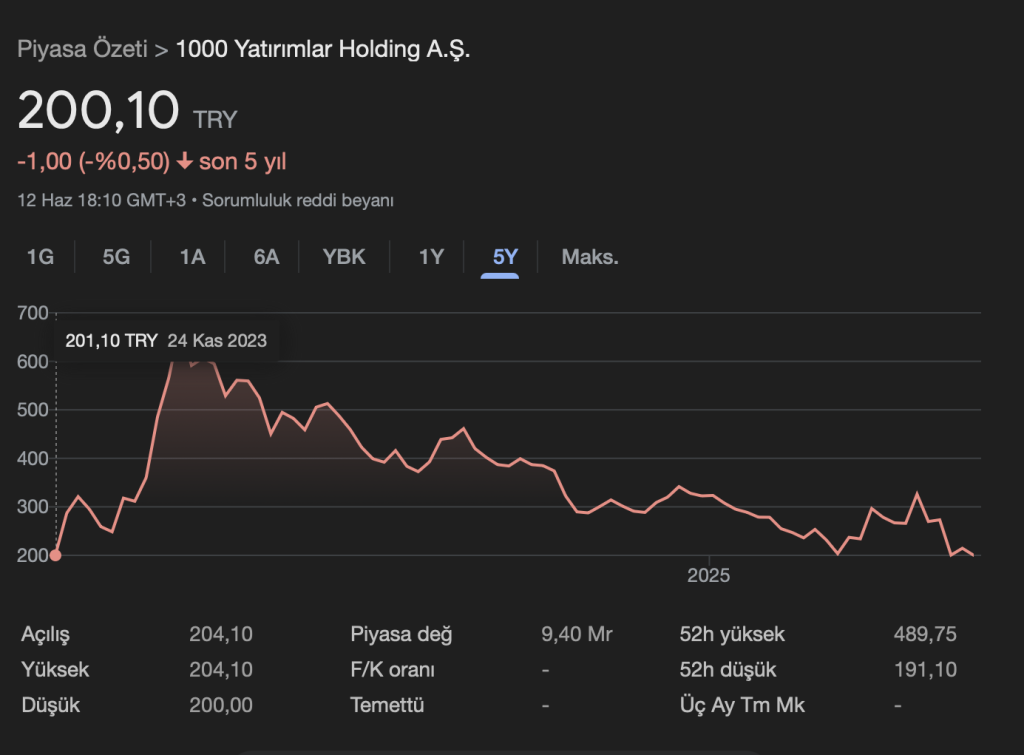
Task: Click the 200,10 TRY current price
Action: coord(98,111)
